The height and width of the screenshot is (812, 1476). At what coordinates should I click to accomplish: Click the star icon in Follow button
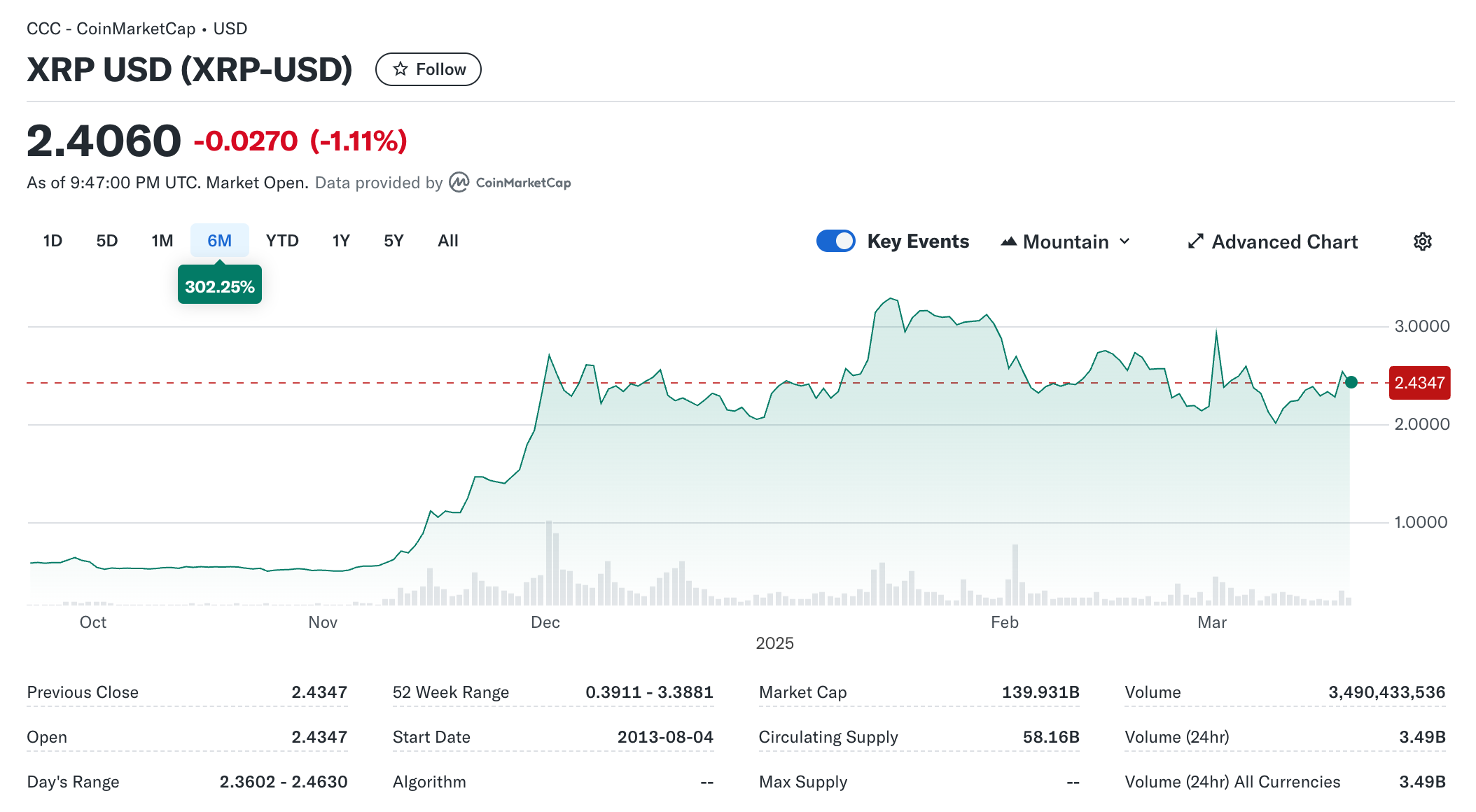click(401, 69)
